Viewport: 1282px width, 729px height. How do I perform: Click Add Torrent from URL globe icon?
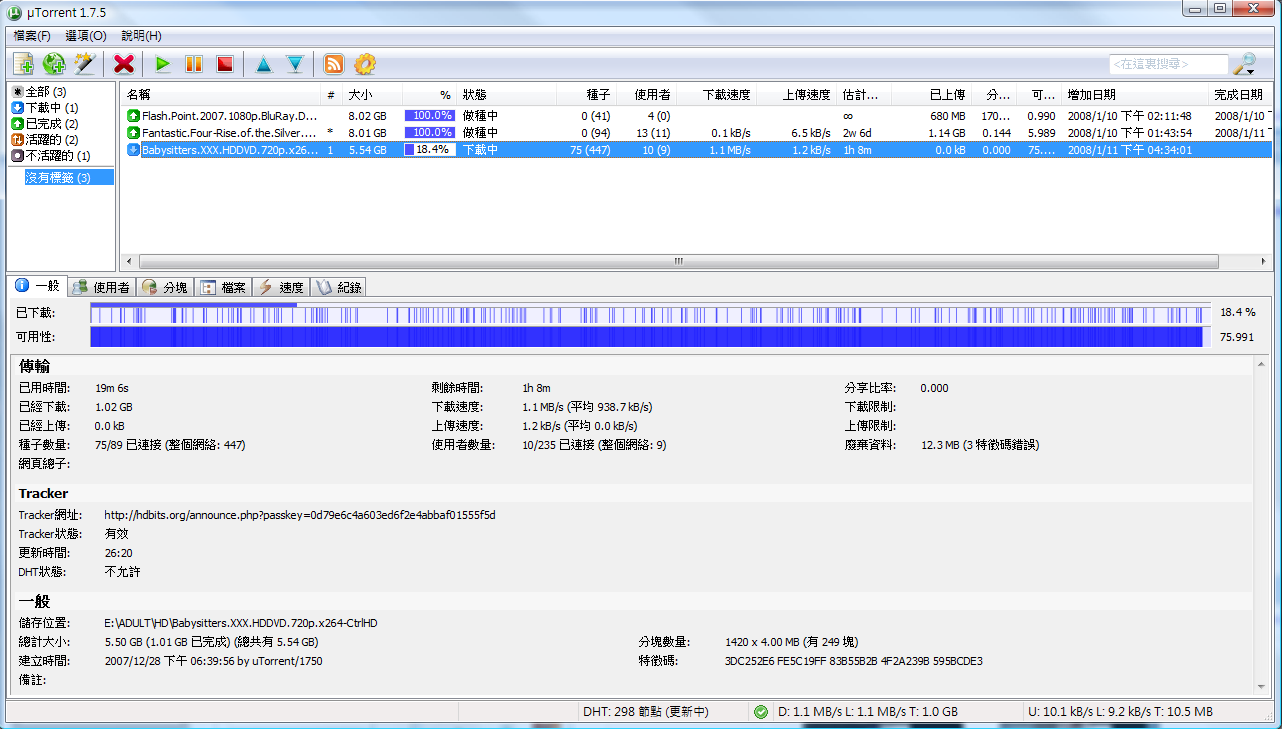[x=54, y=64]
